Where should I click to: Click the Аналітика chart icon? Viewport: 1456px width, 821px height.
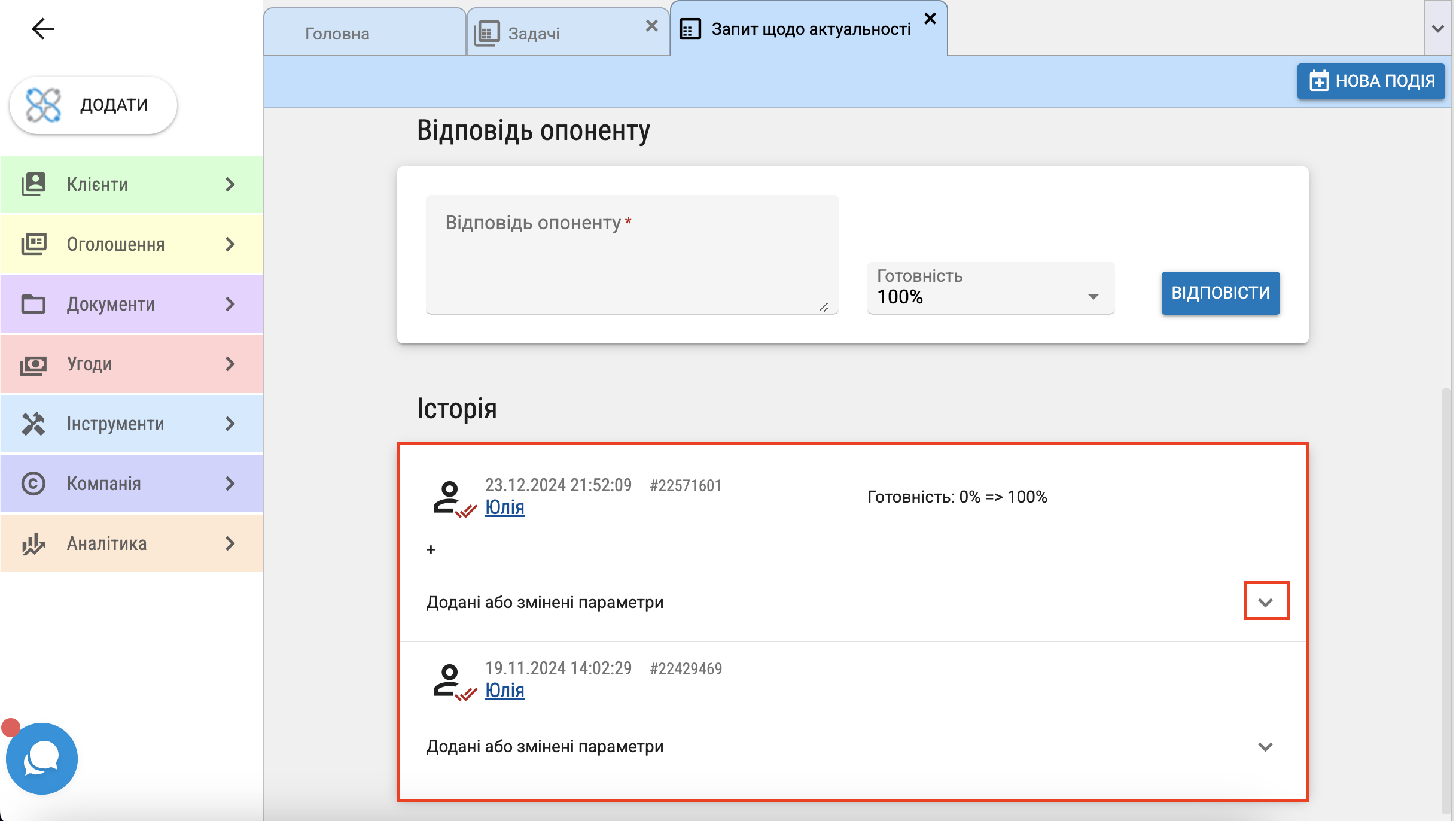click(33, 543)
